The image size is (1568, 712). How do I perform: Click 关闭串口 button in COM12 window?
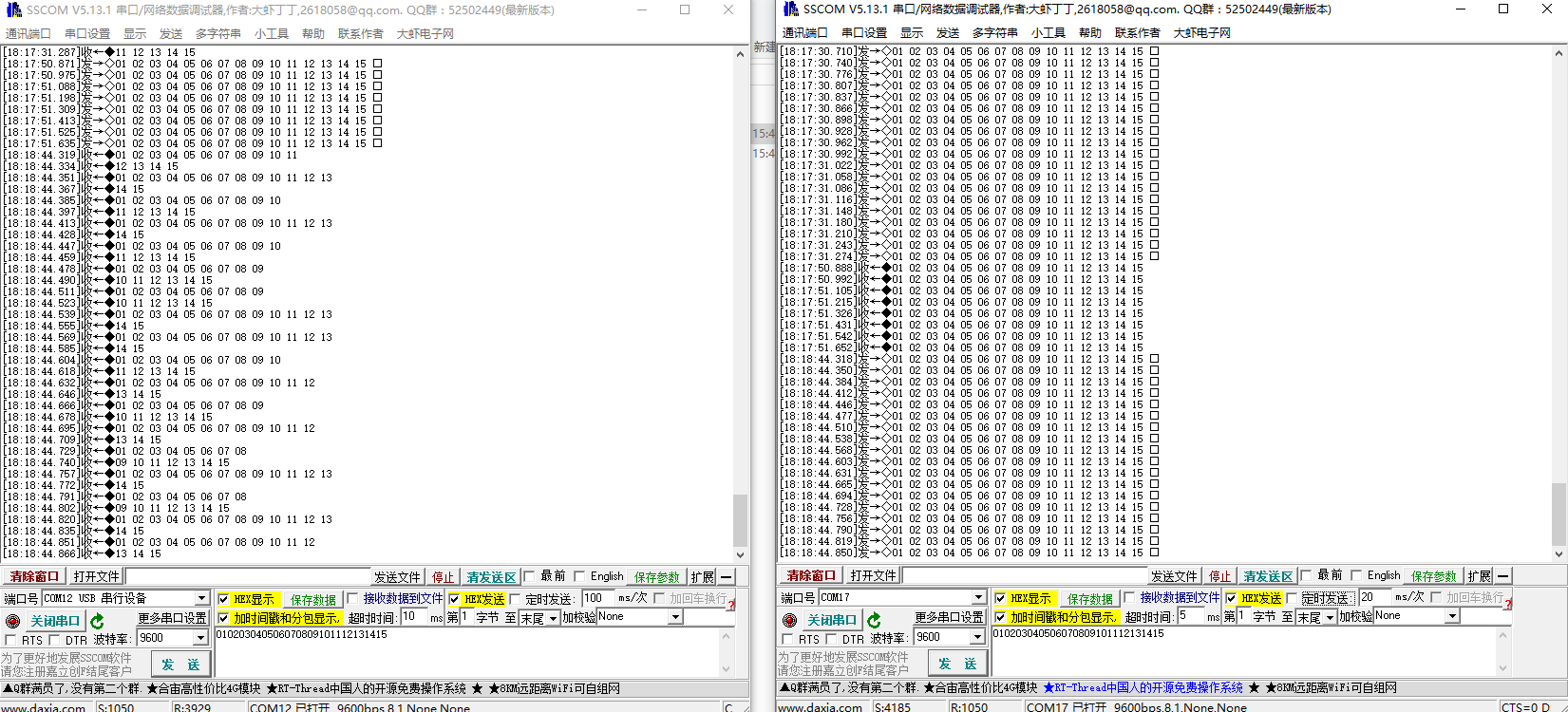pyautogui.click(x=55, y=621)
